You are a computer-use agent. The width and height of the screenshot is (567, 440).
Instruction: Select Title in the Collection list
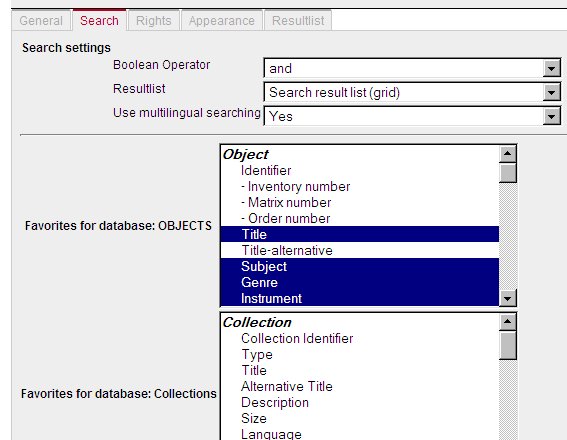click(x=359, y=370)
